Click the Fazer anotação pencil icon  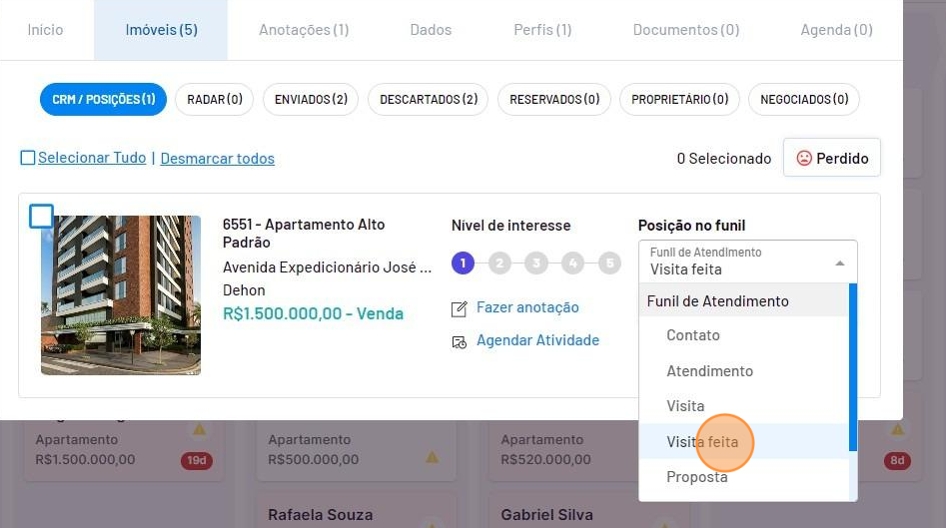tap(459, 309)
